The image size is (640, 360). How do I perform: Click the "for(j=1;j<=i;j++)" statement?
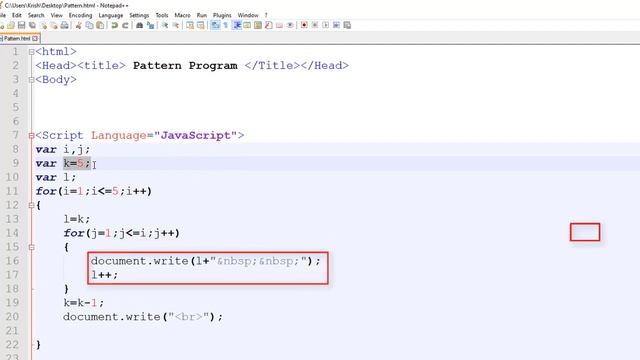[x=122, y=233]
